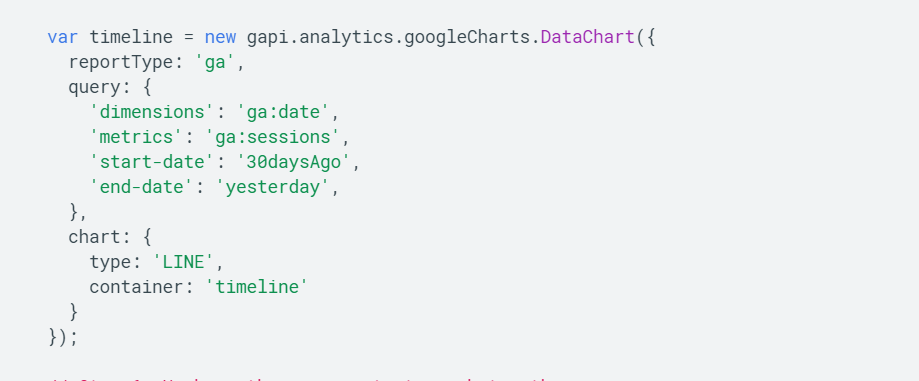Viewport: 919px width, 381px height.
Task: Click the 'ga:date' string value
Action: coord(283,112)
